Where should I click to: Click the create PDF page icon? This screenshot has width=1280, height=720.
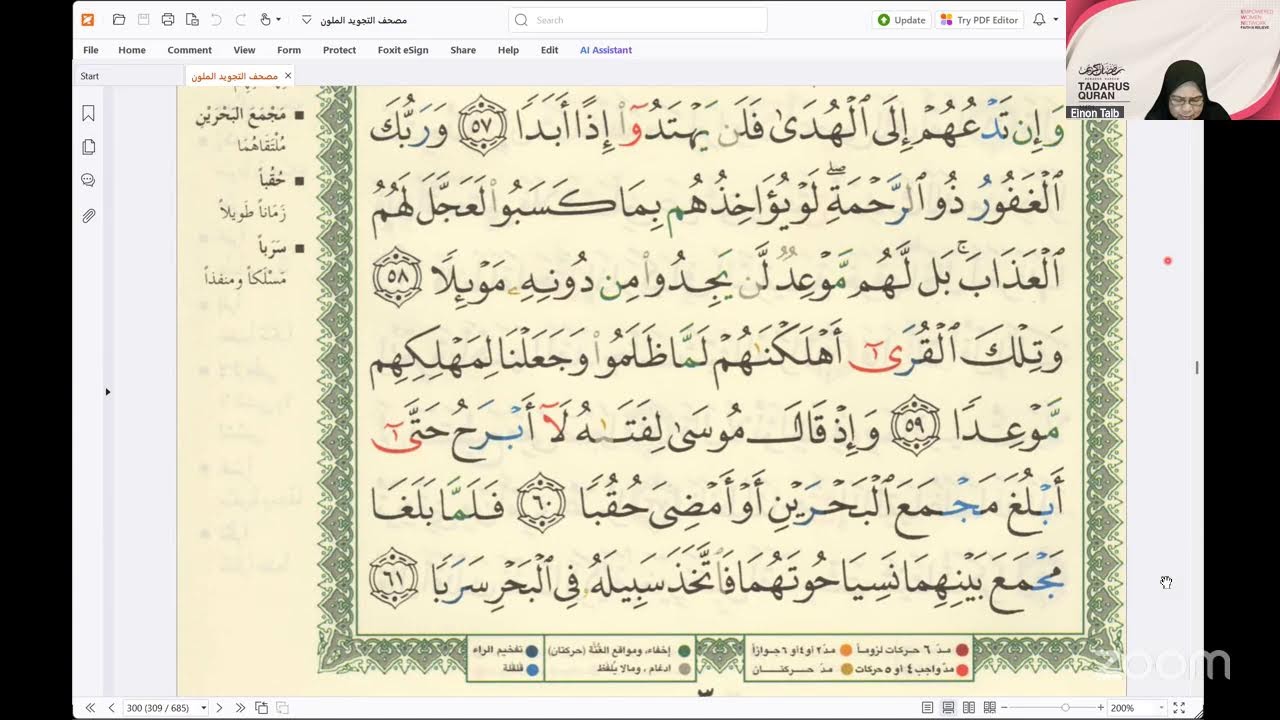pos(192,20)
